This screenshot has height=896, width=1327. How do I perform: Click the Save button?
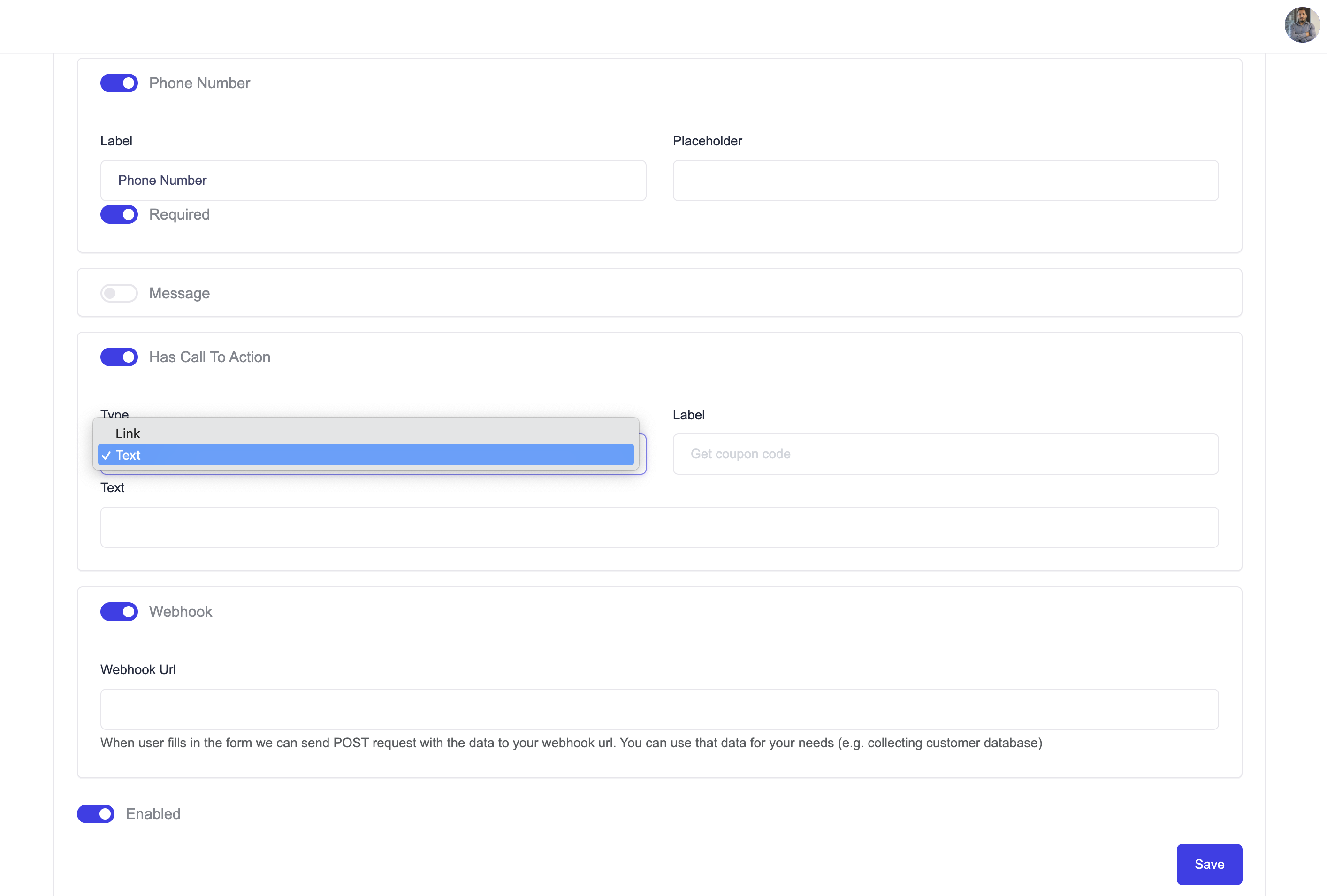tap(1209, 864)
